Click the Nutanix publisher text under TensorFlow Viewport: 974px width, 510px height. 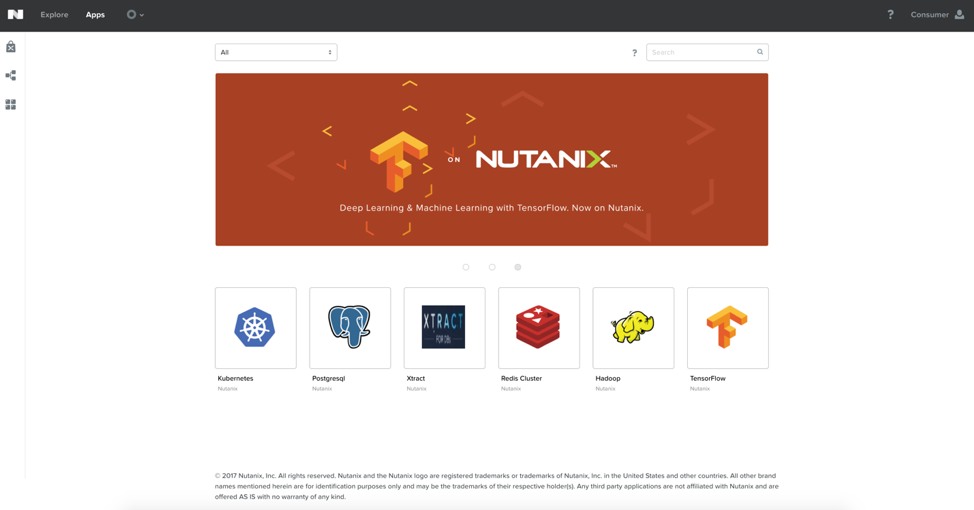pyautogui.click(x=699, y=389)
